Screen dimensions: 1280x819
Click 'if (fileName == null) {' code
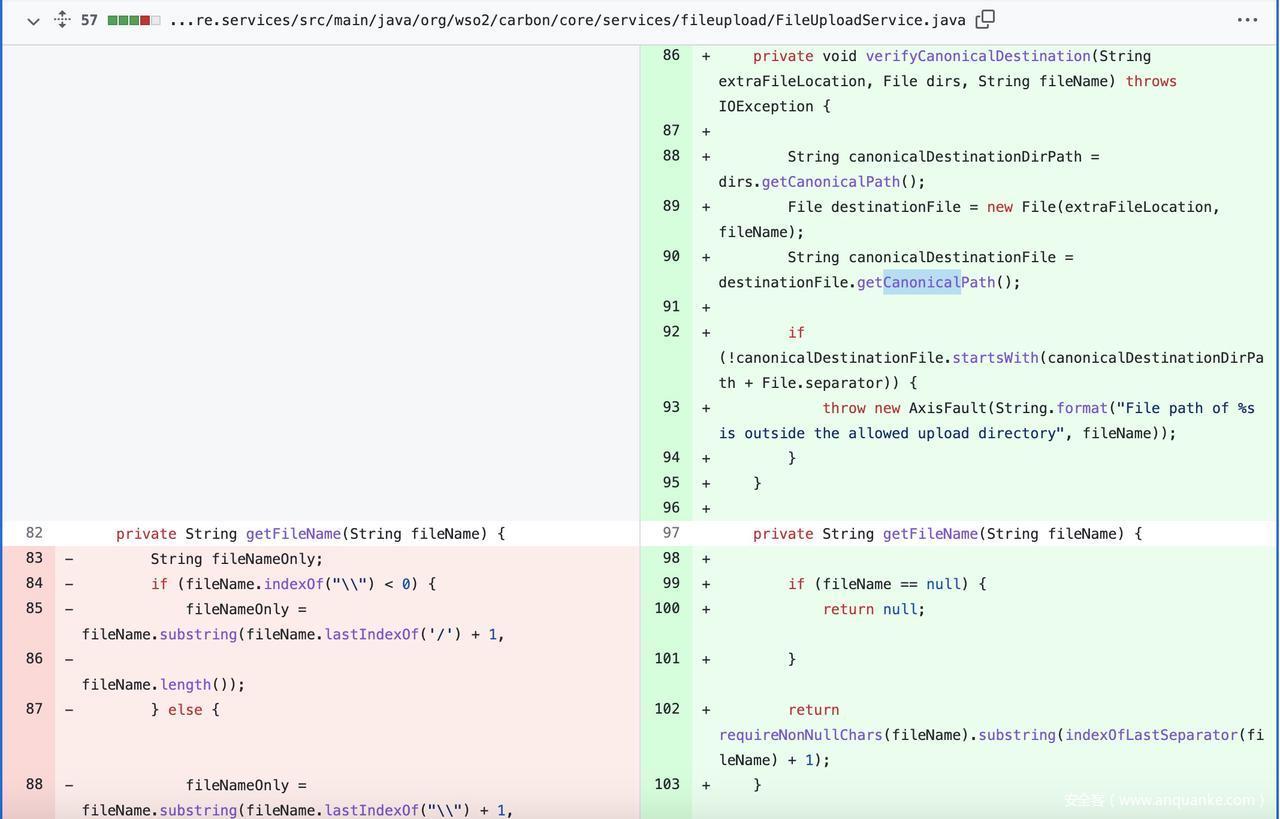[887, 584]
